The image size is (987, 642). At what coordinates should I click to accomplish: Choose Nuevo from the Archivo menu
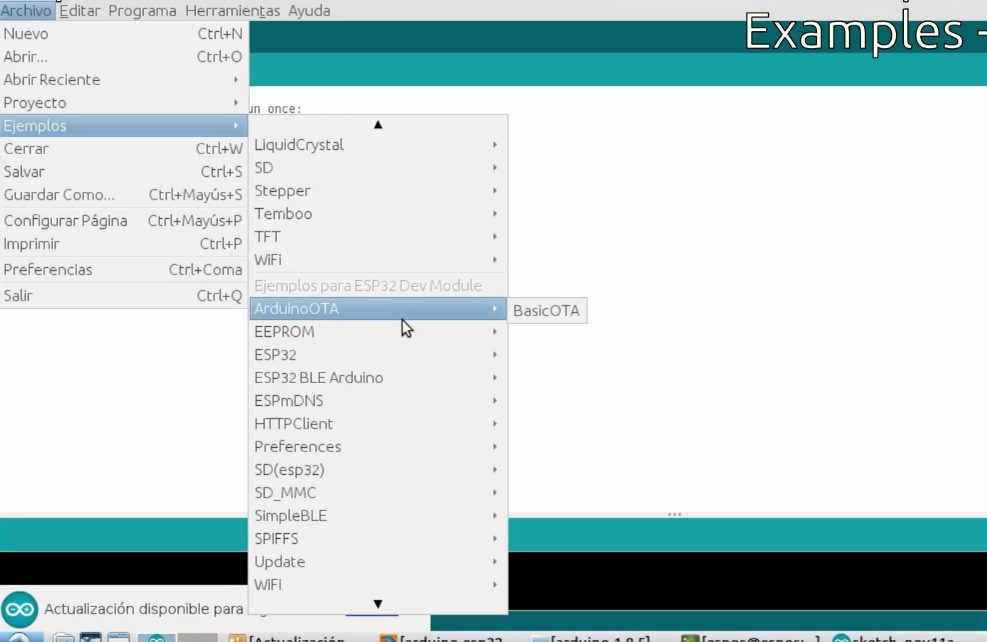click(123, 34)
